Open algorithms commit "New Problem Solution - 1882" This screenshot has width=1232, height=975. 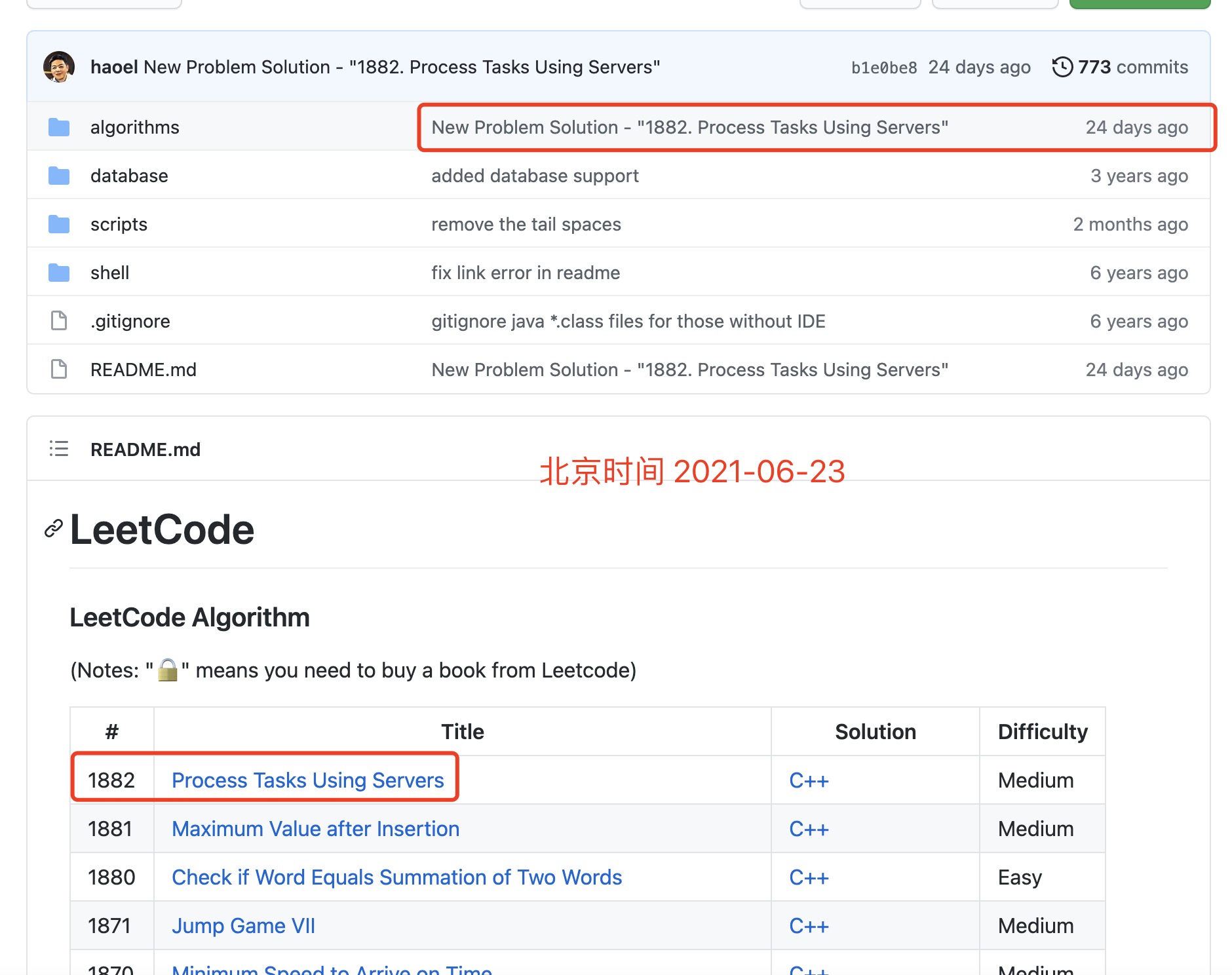coord(690,127)
